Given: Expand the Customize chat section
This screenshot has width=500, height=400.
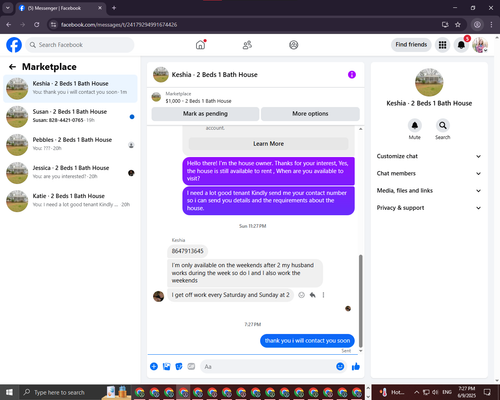Looking at the screenshot, I should [x=429, y=156].
